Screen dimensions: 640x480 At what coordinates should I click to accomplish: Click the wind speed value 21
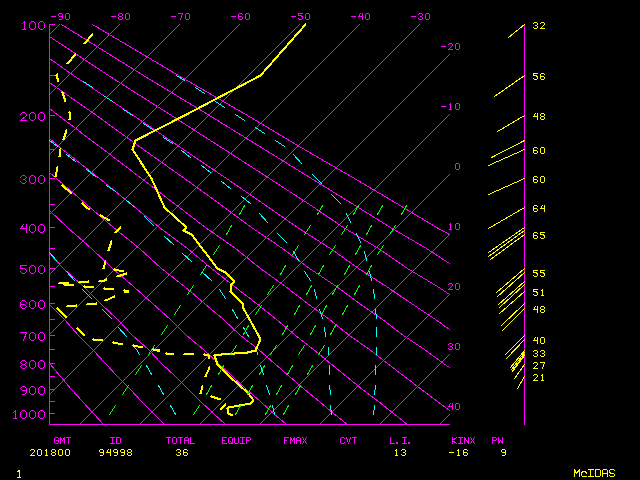click(x=539, y=378)
